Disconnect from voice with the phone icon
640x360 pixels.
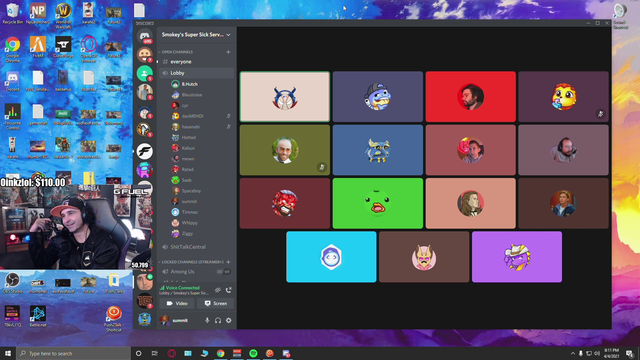[x=229, y=290]
